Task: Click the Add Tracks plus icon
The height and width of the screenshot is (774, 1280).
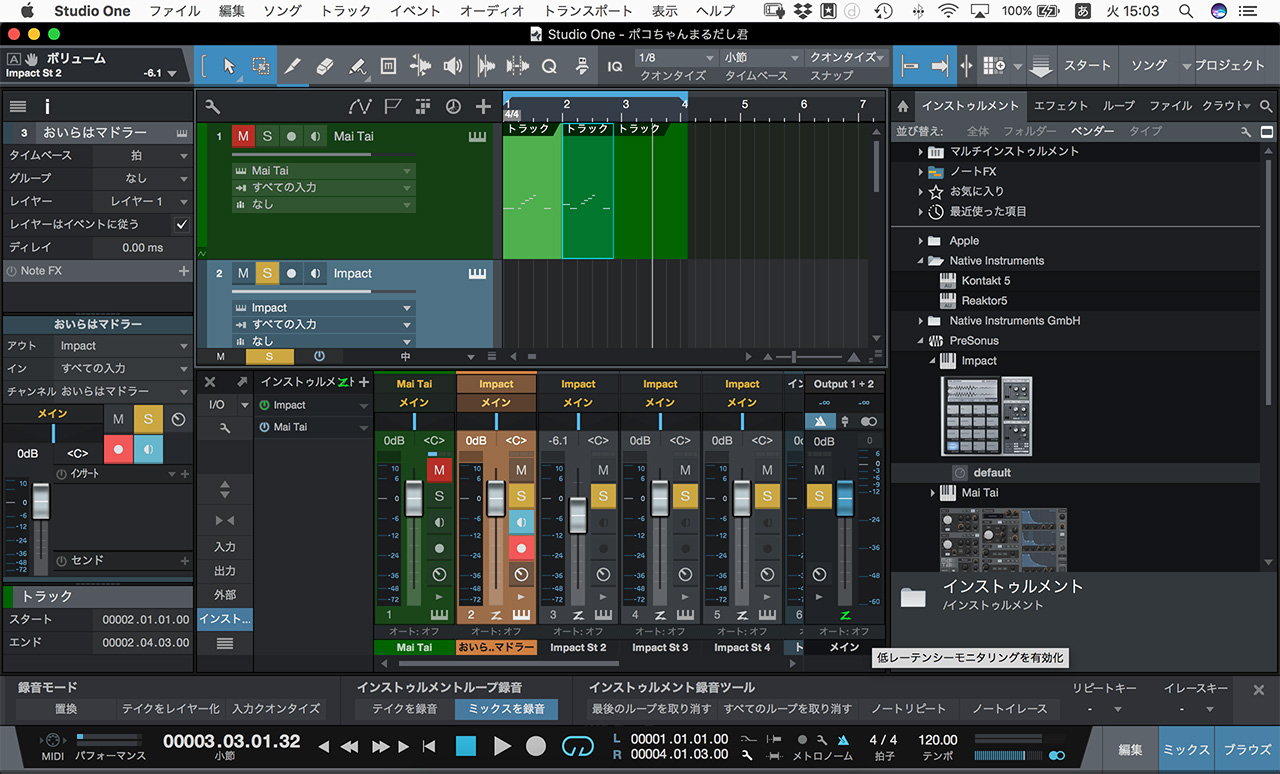Action: (483, 107)
